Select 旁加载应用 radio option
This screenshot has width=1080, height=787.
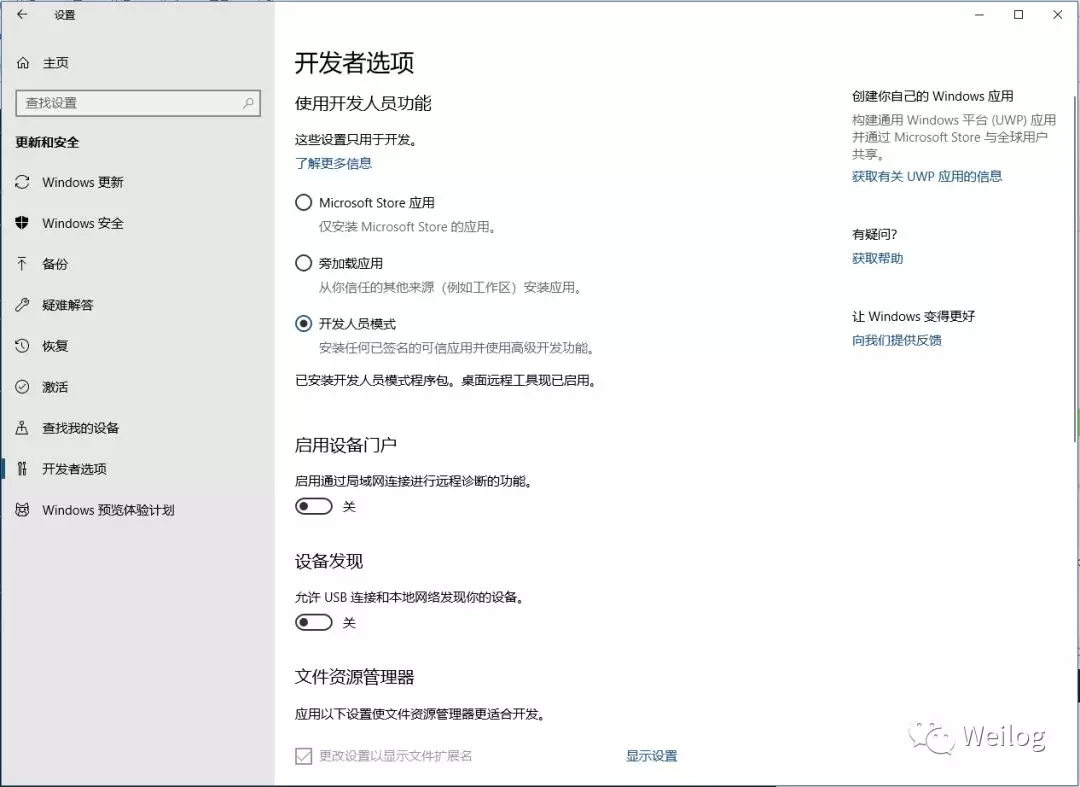pyautogui.click(x=303, y=263)
